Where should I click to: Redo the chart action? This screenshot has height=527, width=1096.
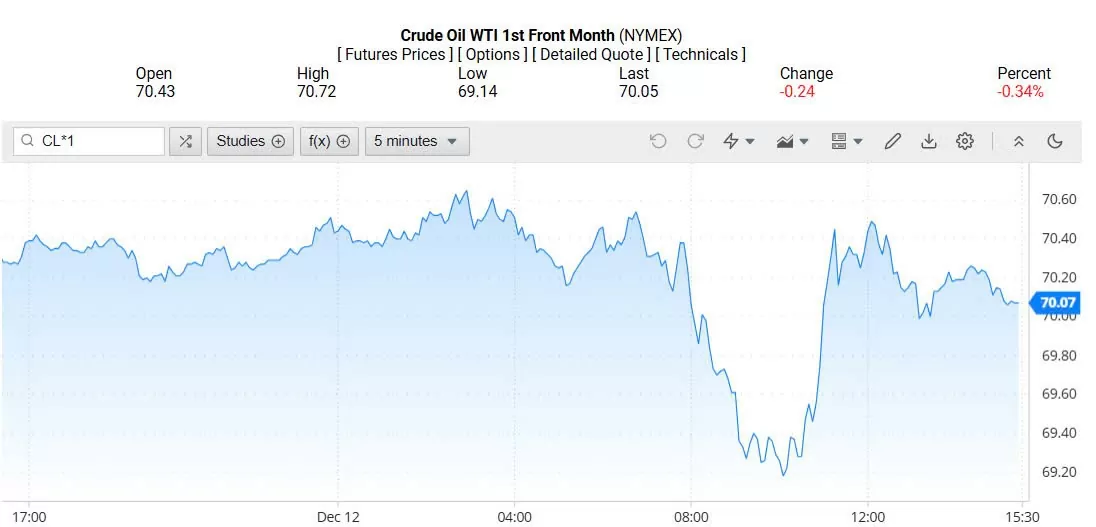click(695, 141)
